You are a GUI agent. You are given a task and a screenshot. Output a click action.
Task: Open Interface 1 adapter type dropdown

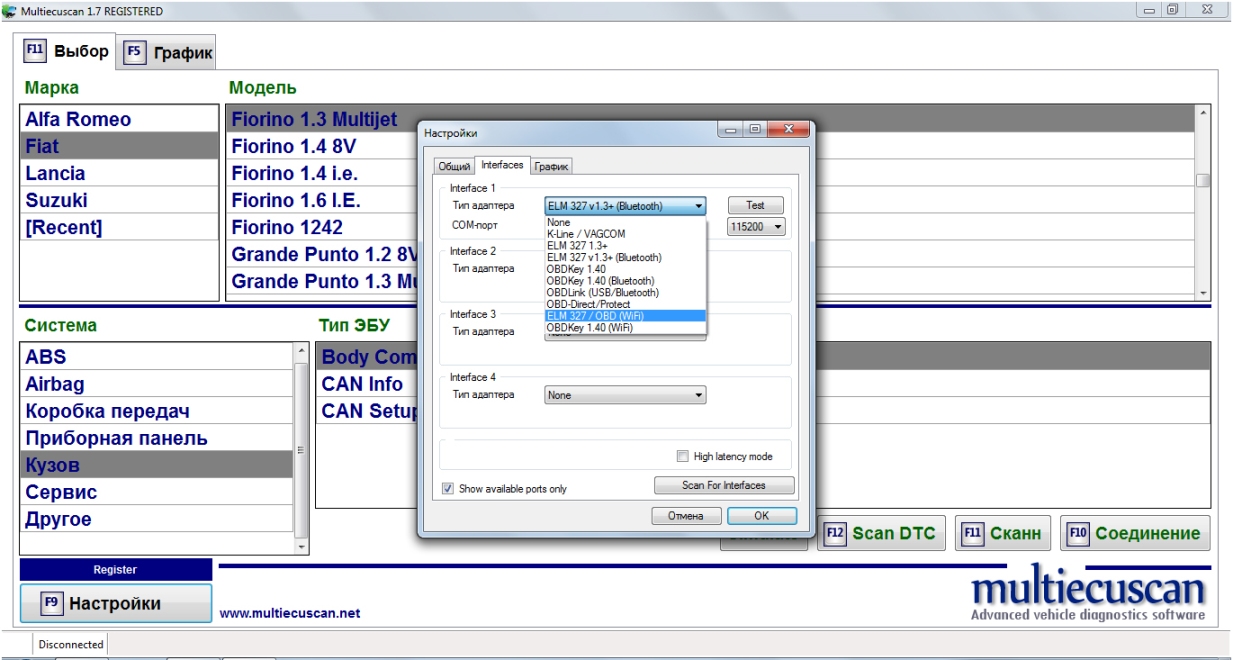point(625,206)
